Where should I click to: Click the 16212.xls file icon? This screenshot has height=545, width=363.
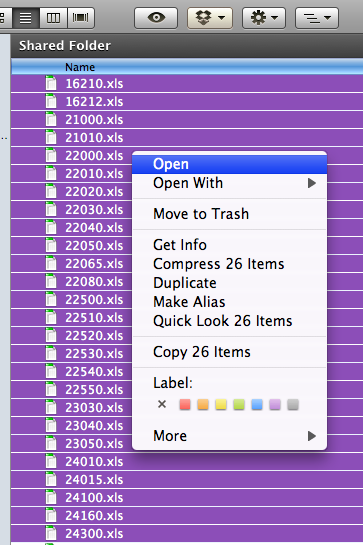pos(51,101)
